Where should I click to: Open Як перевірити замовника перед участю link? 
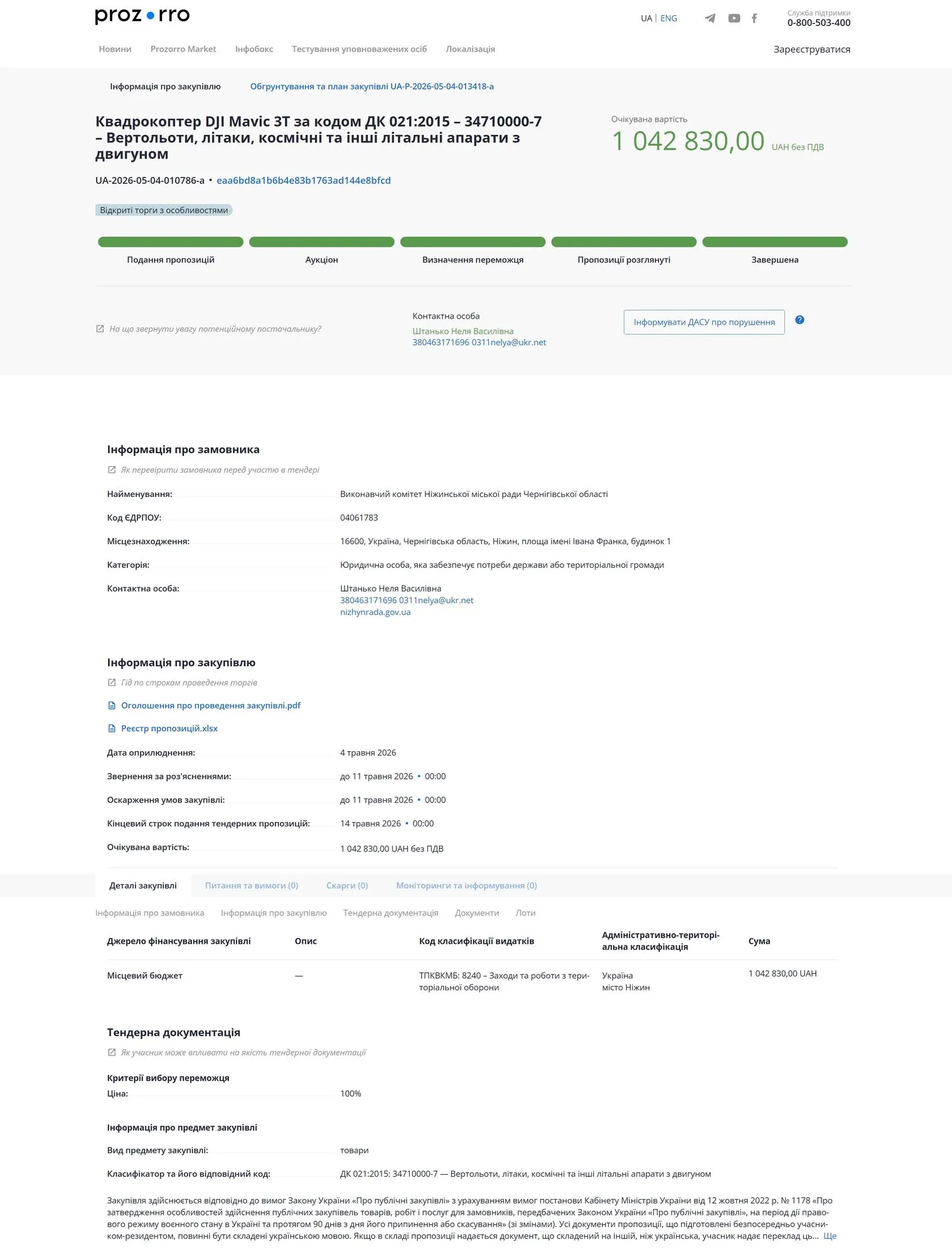click(220, 469)
